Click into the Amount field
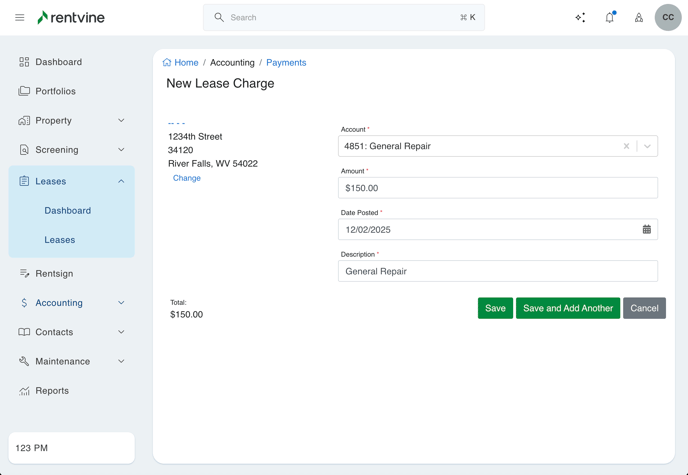 (x=497, y=188)
